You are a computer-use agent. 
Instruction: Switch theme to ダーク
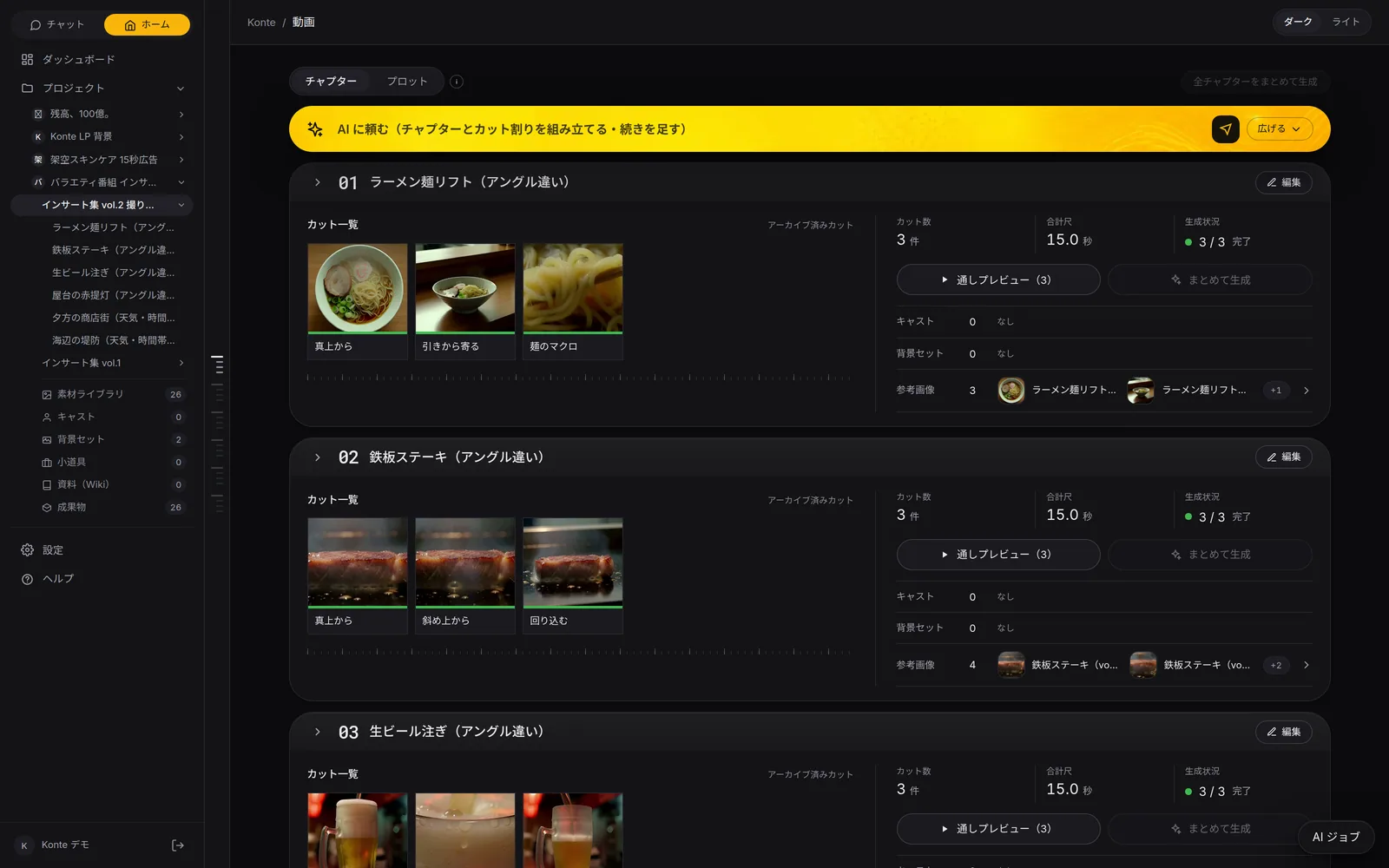(1298, 22)
